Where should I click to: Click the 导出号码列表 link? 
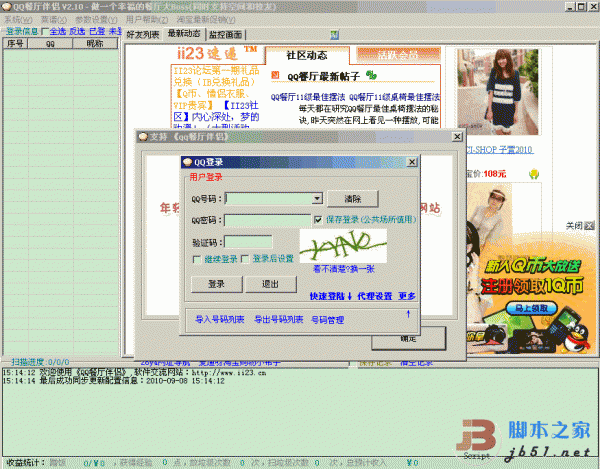[279, 319]
